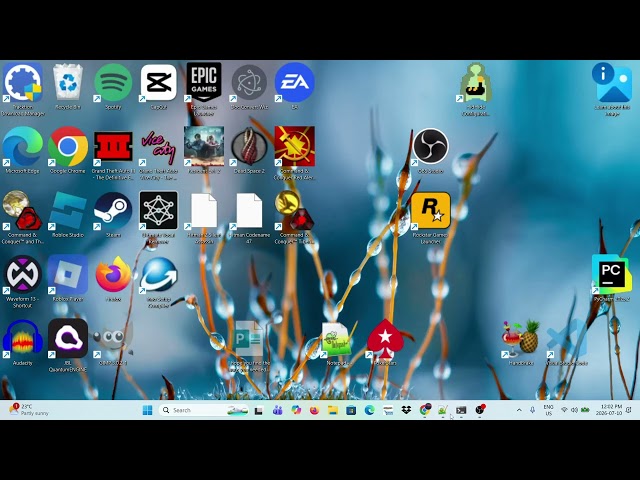Open Dropbox from the taskbar
This screenshot has height=480, width=640.
coord(406,410)
